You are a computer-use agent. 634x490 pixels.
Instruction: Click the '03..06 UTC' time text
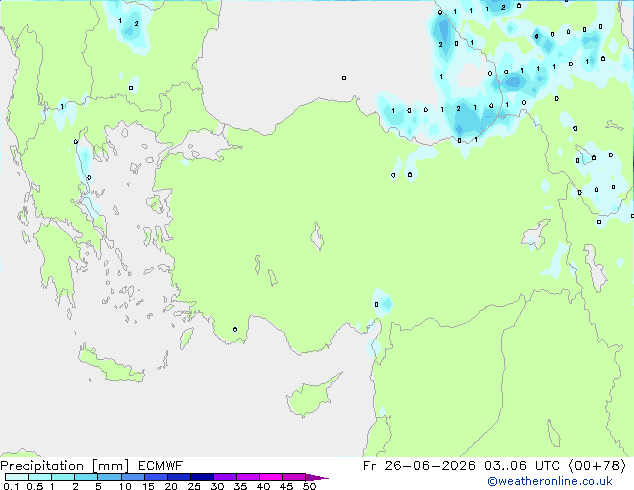pos(522,466)
